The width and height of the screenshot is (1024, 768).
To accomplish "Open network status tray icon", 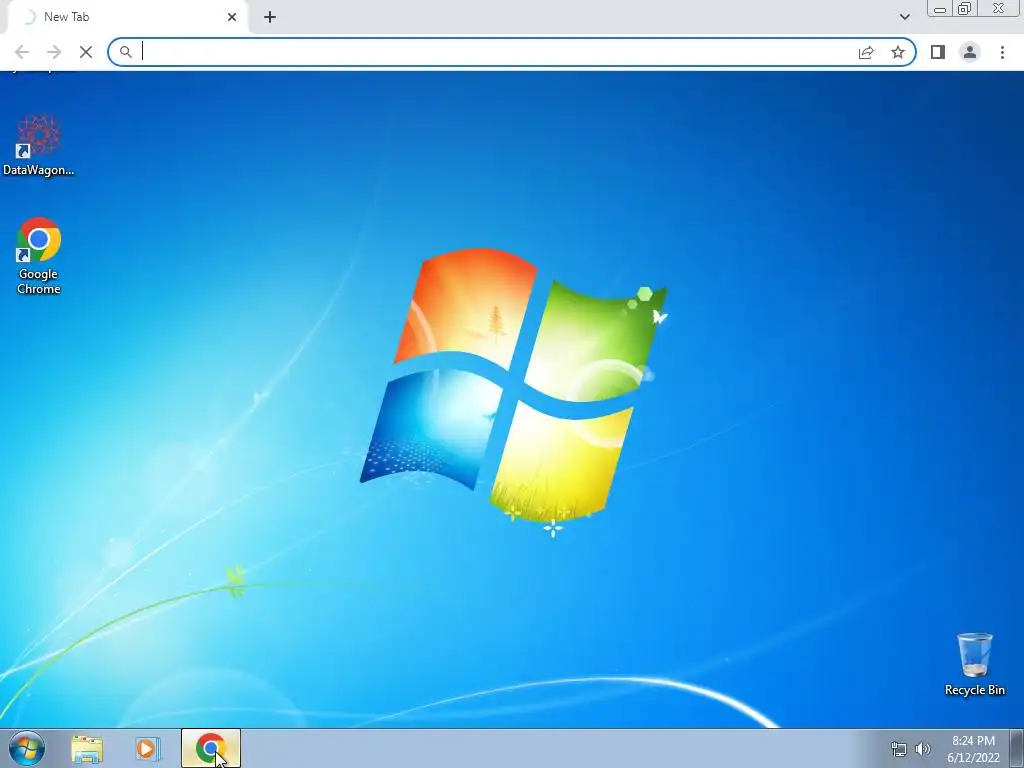I will click(899, 749).
